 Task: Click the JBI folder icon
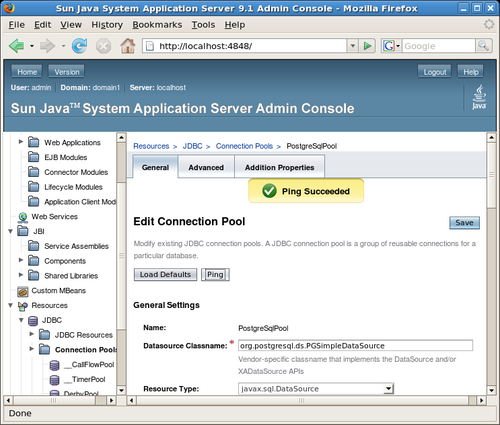click(x=23, y=231)
